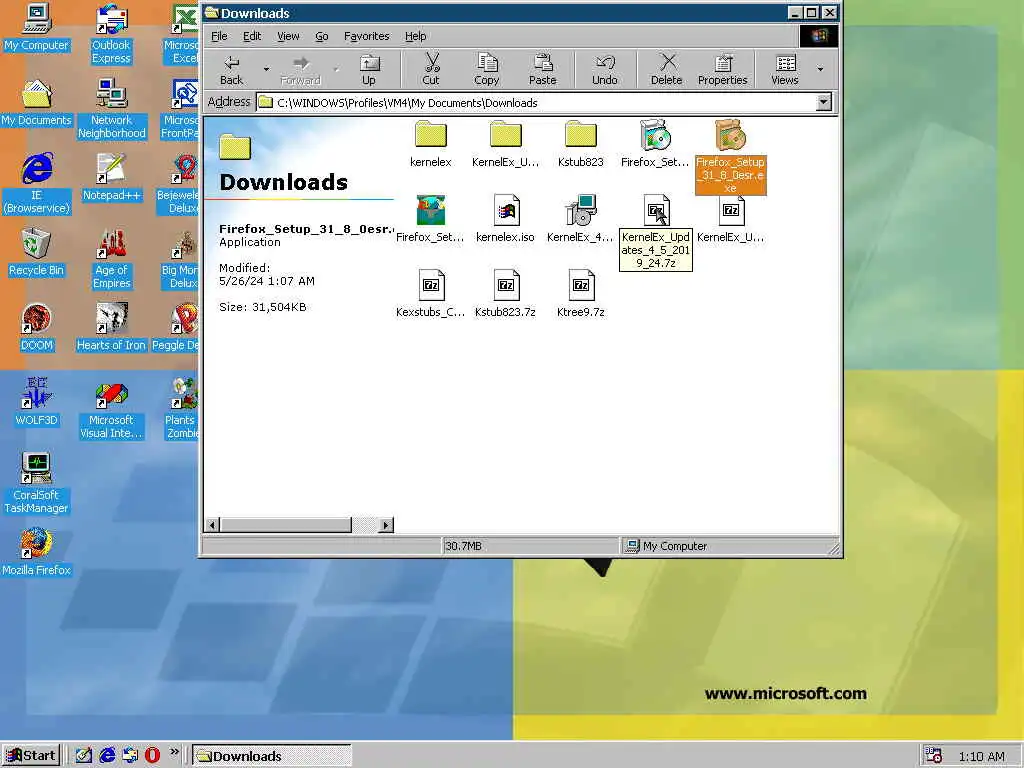The image size is (1024, 768).
Task: Select the Kstub823.7z archive
Action: (x=505, y=294)
